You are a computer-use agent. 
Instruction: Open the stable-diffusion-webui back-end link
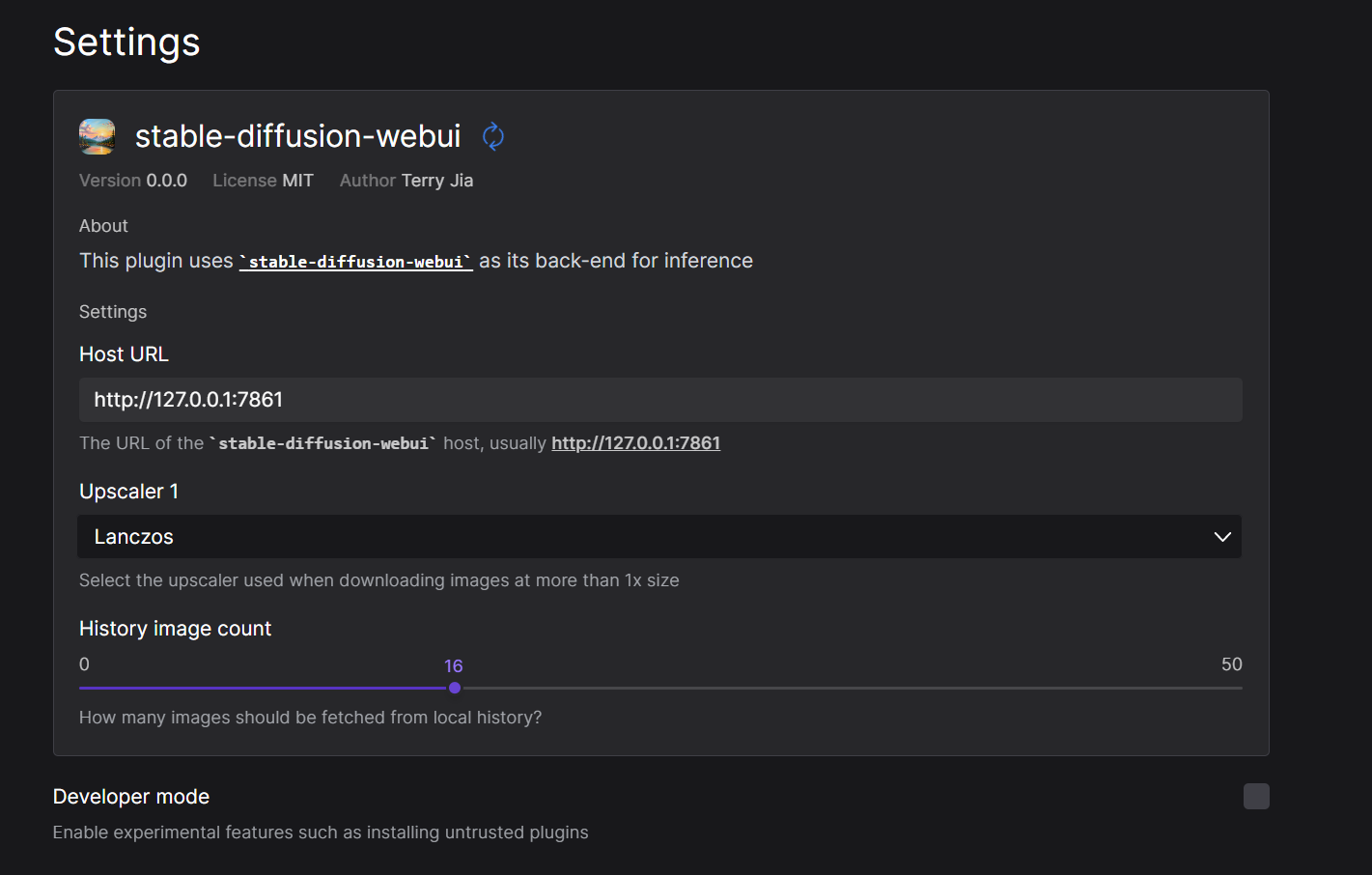tap(355, 261)
